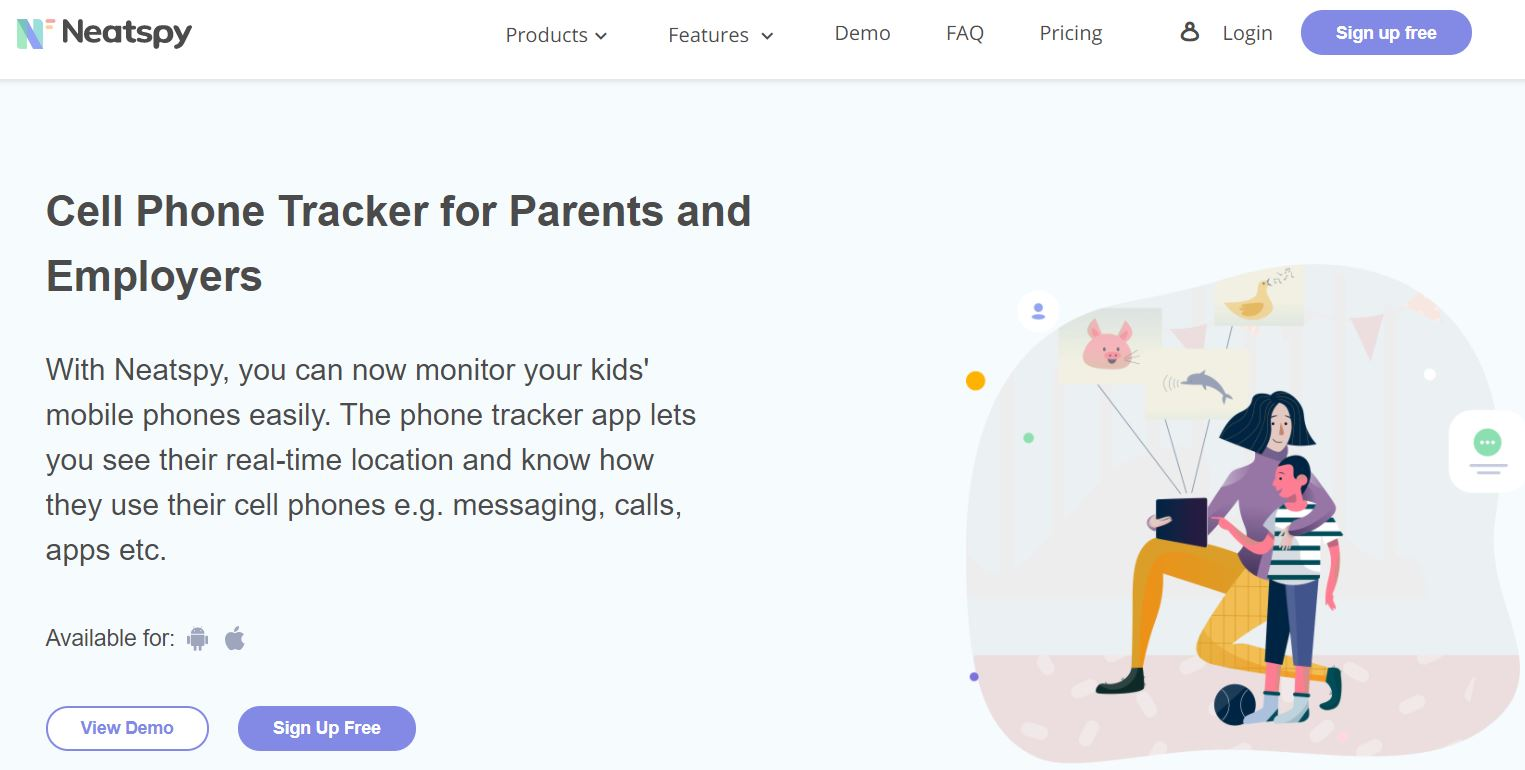1525x770 pixels.
Task: Click the Sign up free header button
Action: [x=1385, y=32]
